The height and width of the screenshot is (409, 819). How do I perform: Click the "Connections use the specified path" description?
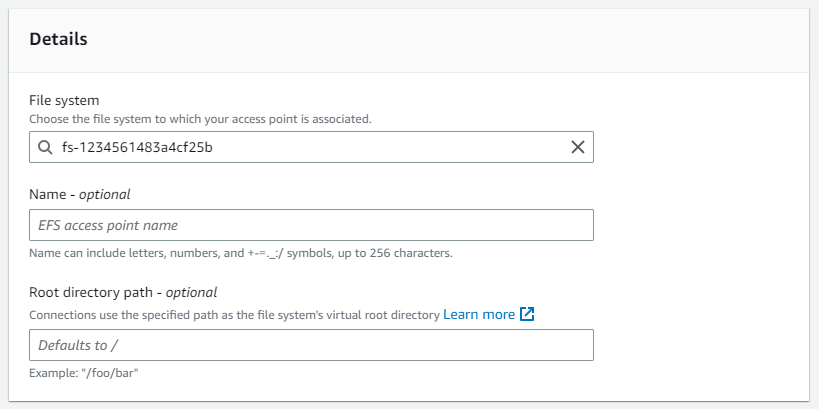pos(235,315)
